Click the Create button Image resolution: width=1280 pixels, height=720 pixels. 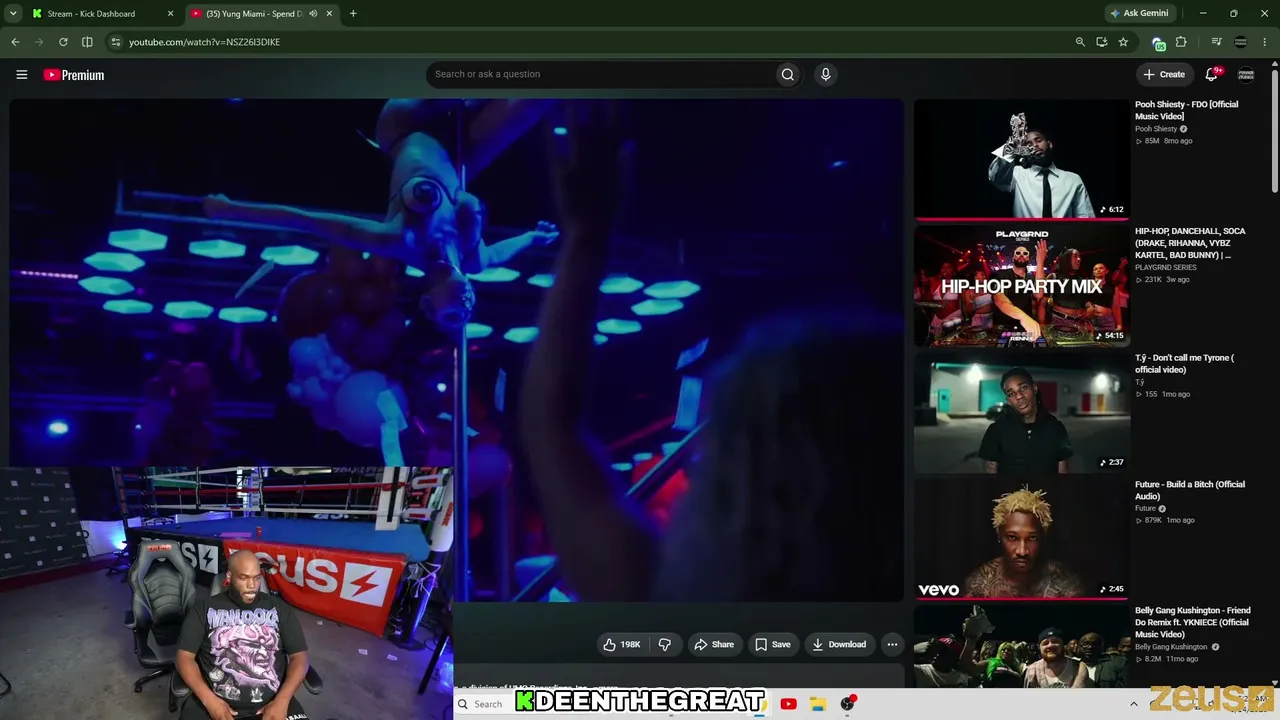point(1164,74)
